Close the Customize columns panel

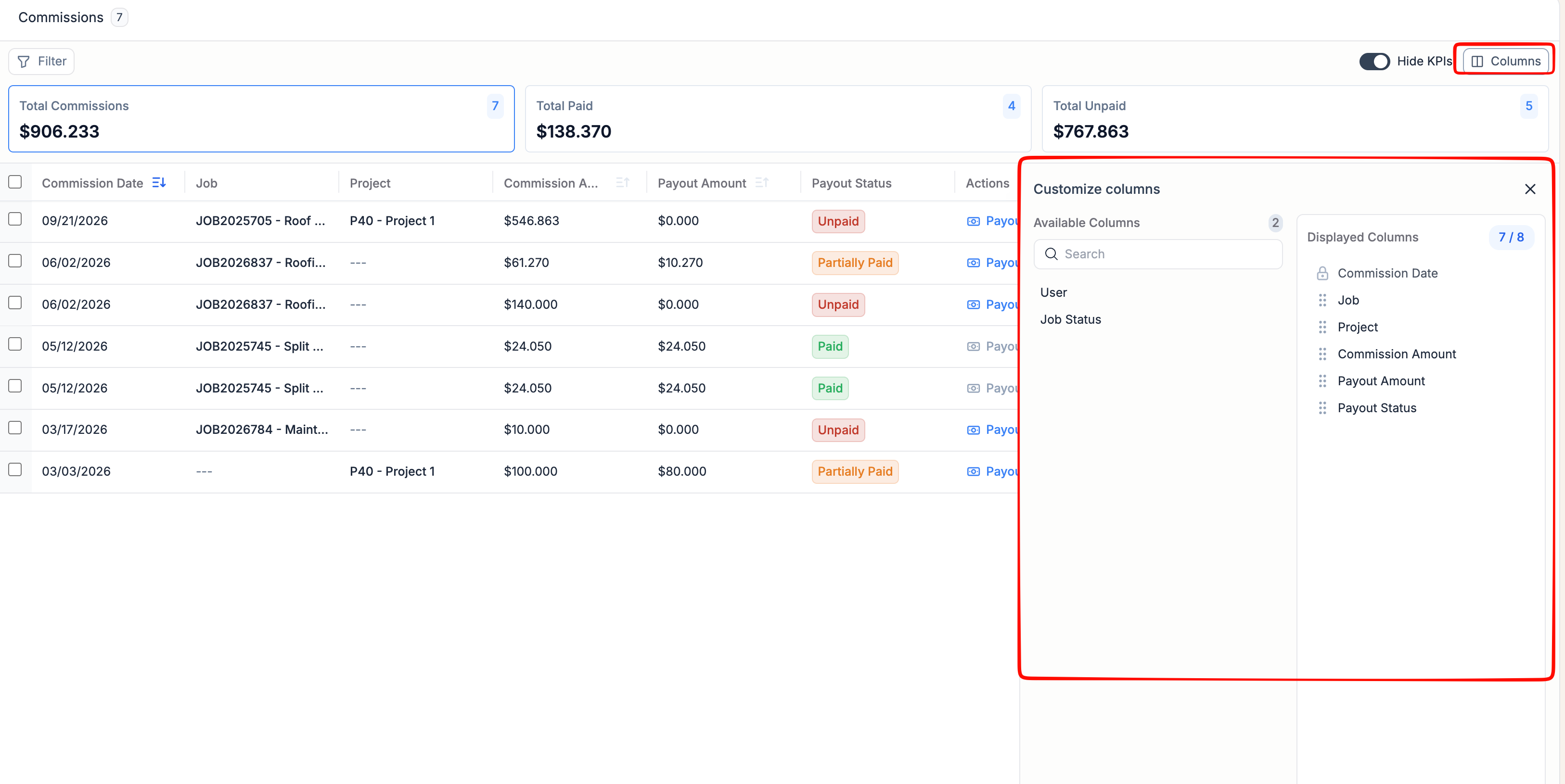(x=1530, y=189)
